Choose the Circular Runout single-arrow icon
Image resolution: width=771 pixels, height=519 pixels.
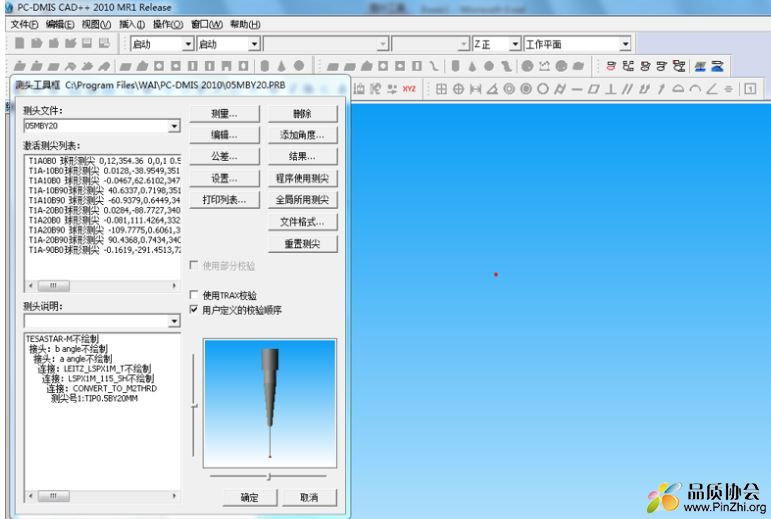pos(661,89)
